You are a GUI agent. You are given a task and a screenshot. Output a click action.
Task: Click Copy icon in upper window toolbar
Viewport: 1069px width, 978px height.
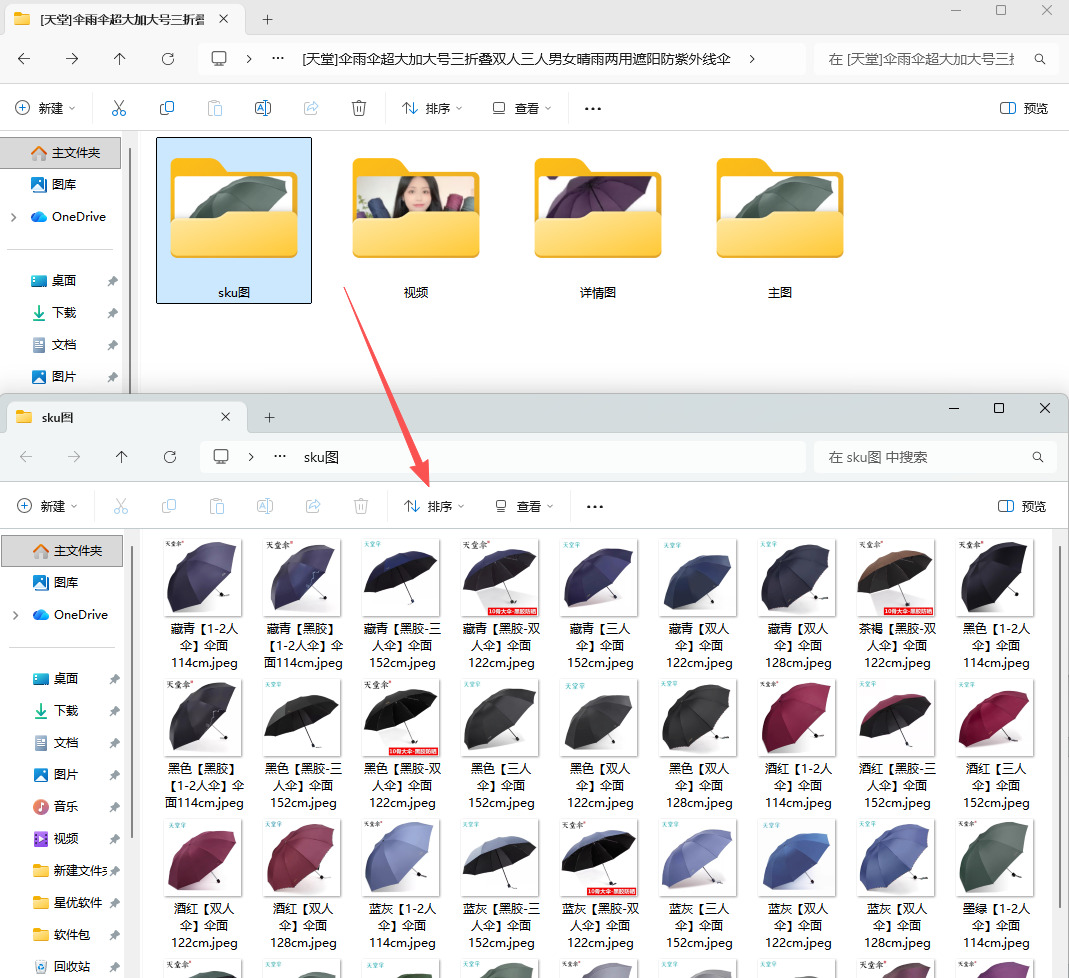pyautogui.click(x=166, y=108)
